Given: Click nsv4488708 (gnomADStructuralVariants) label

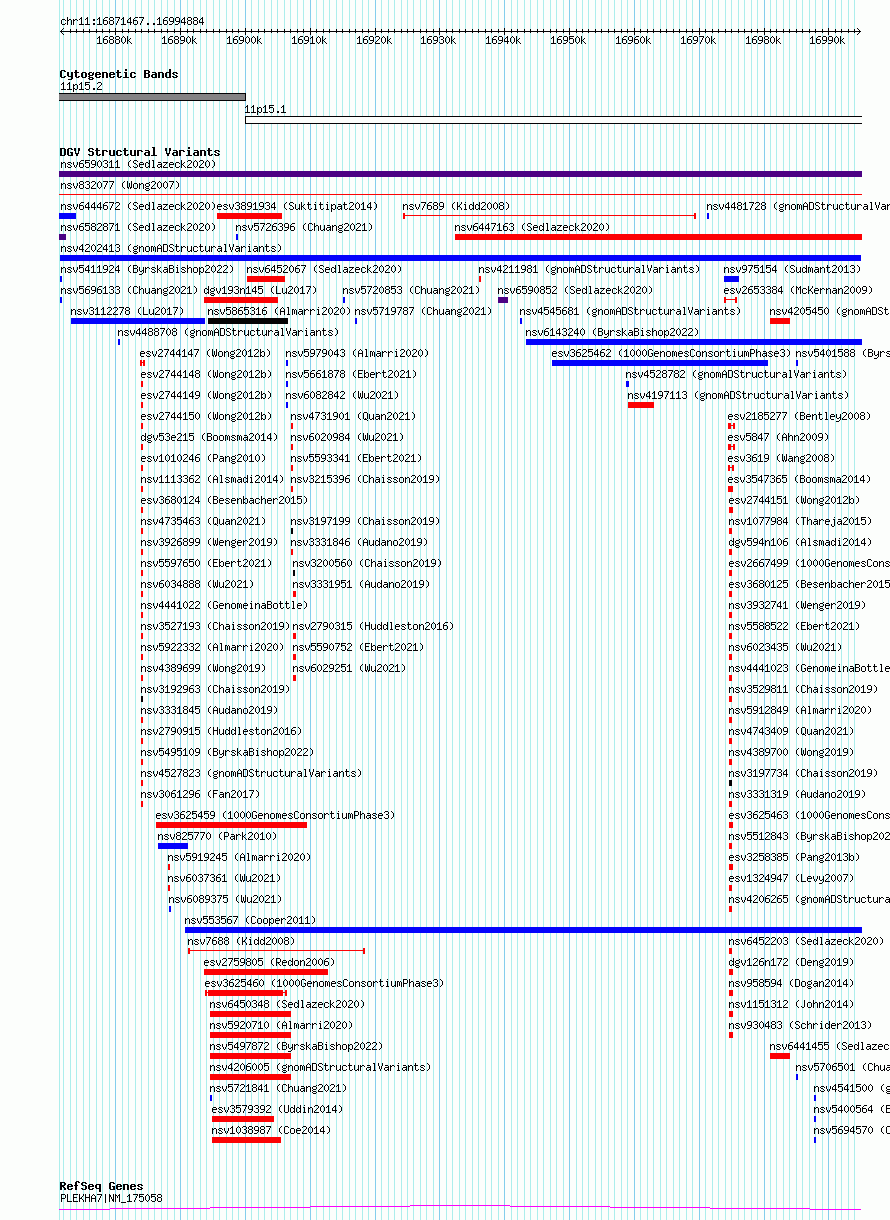Looking at the screenshot, I should tap(228, 332).
